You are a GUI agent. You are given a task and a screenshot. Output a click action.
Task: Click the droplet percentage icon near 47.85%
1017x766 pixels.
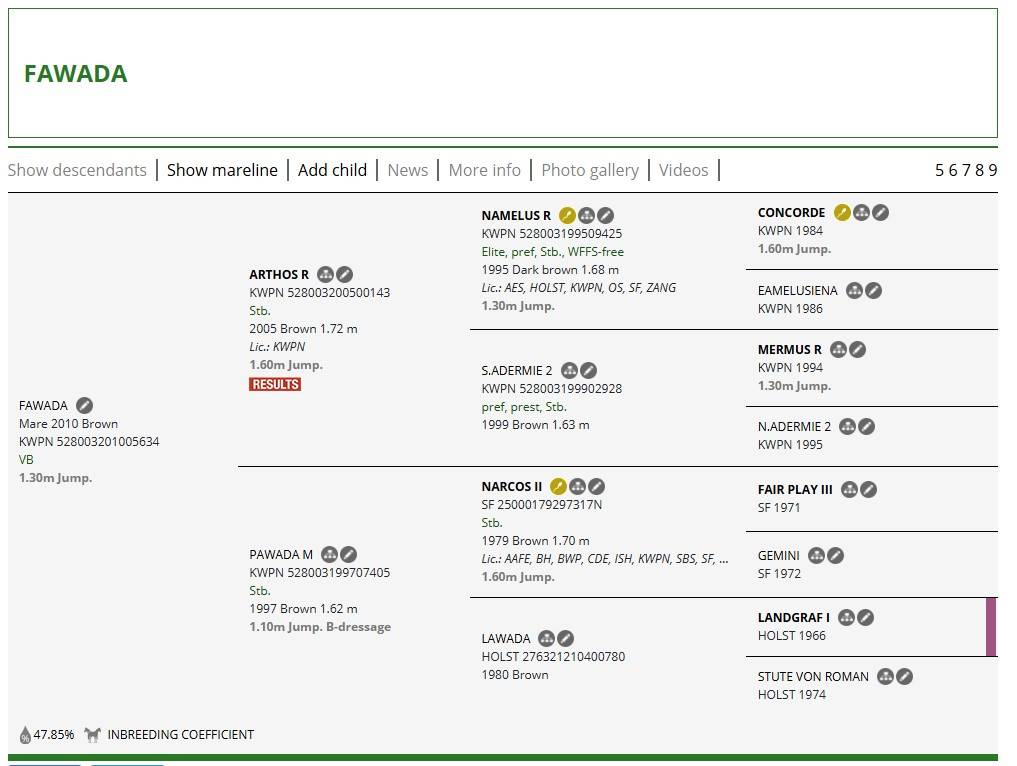(25, 735)
